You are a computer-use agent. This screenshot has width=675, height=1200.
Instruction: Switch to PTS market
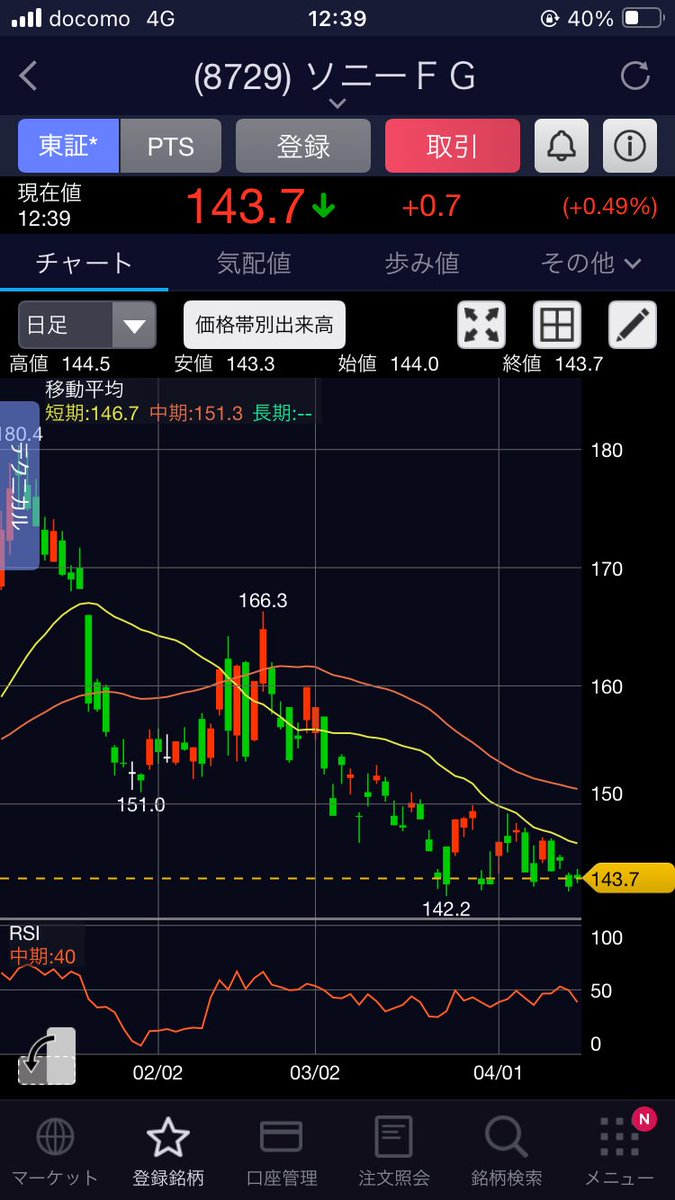171,146
